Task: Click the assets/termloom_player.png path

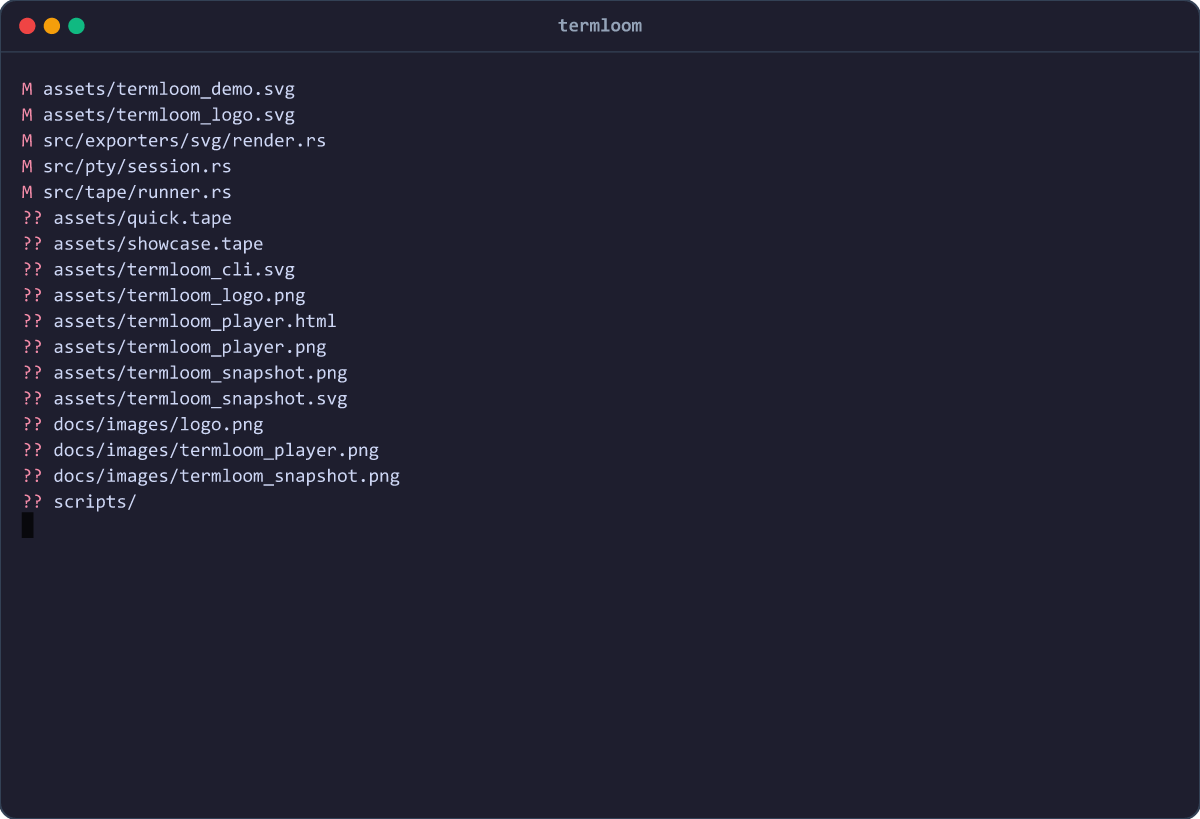Action: click(190, 348)
